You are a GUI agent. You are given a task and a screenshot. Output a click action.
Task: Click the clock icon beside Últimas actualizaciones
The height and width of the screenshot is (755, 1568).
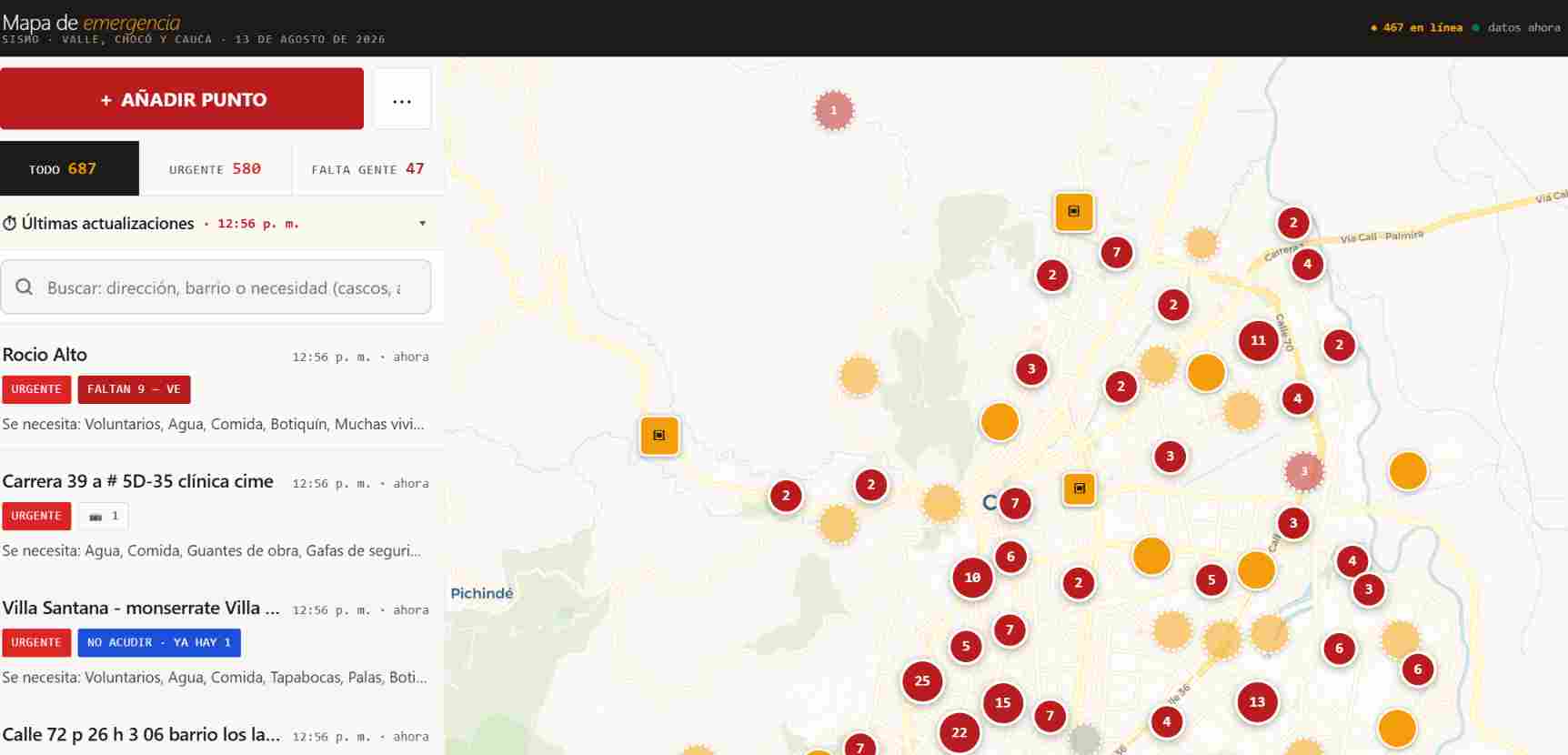click(x=10, y=224)
